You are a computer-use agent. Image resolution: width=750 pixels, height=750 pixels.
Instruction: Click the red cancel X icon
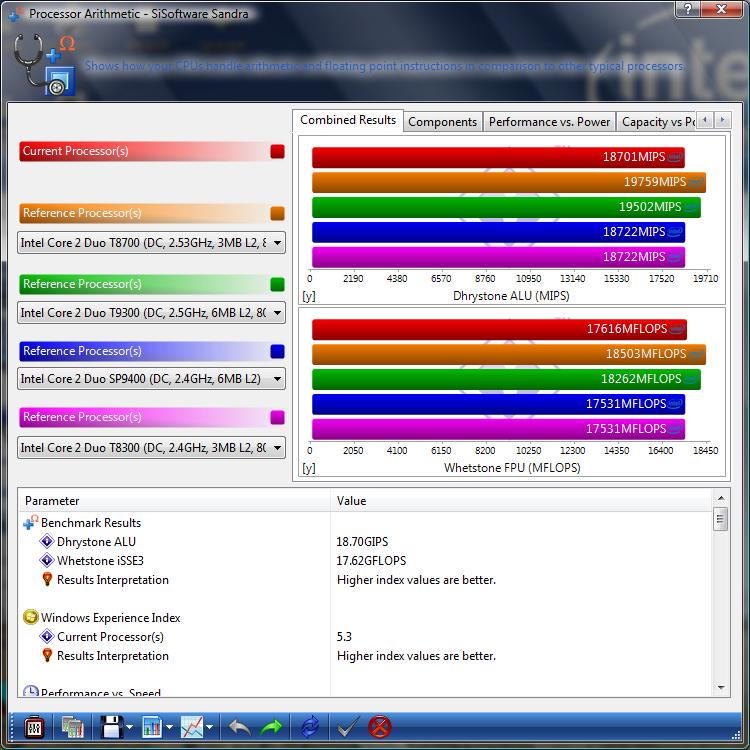pos(380,728)
